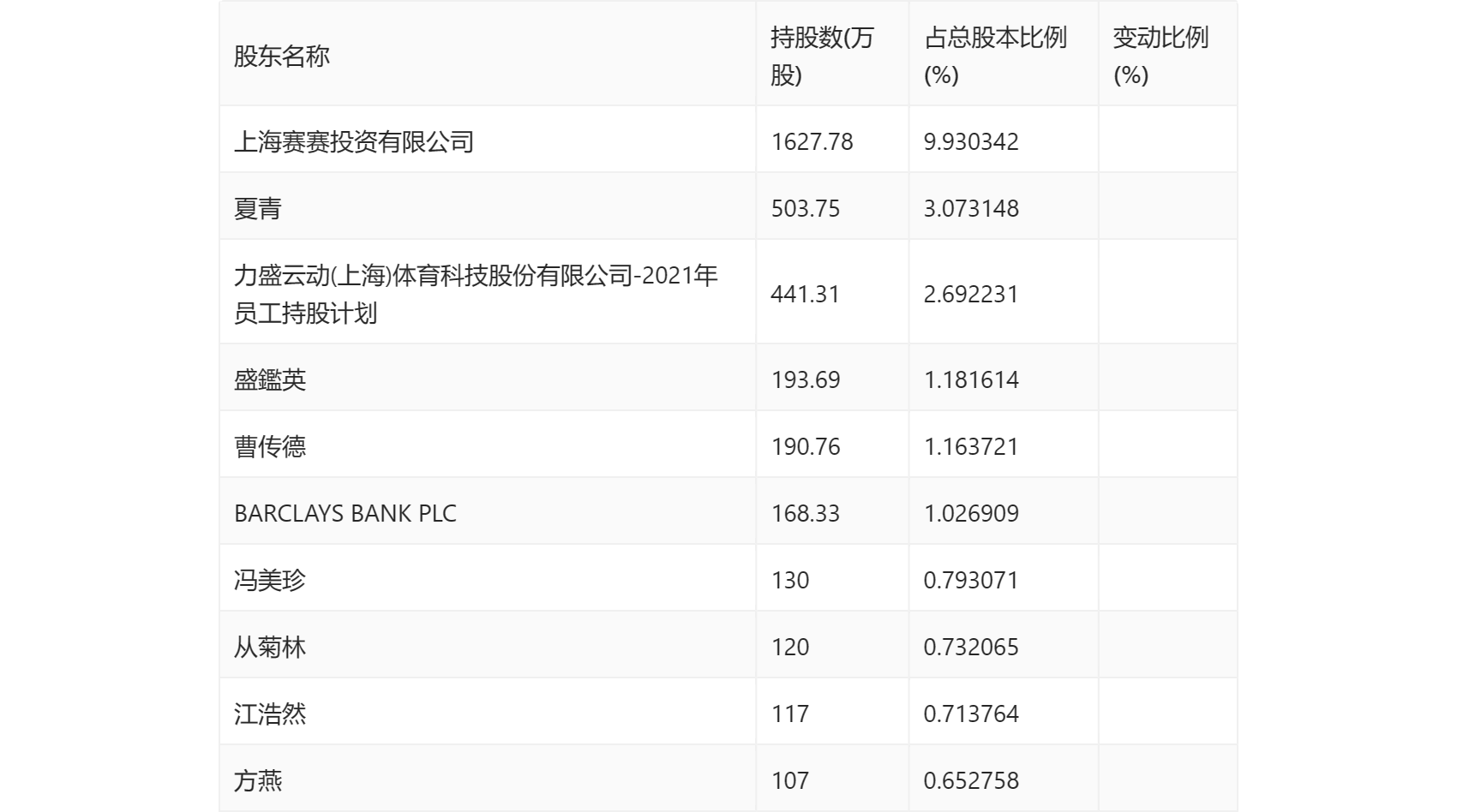Click the value 120

(790, 647)
